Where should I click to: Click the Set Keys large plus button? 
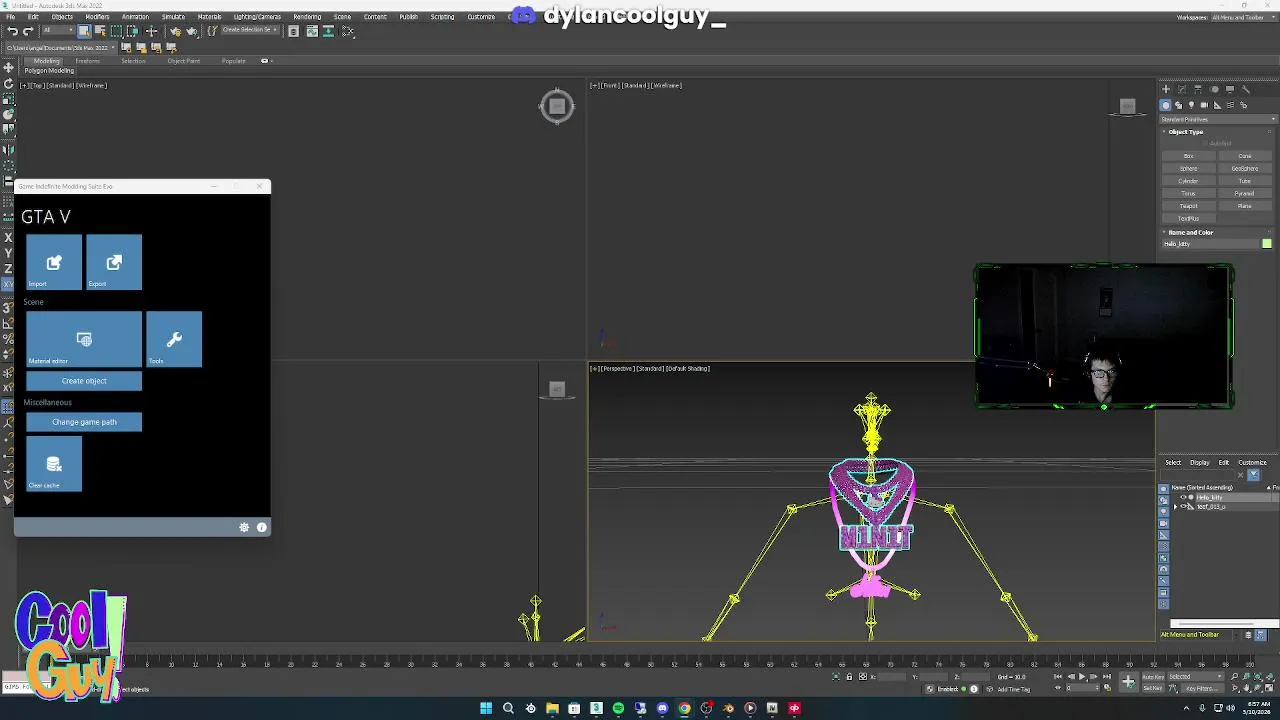click(1128, 682)
